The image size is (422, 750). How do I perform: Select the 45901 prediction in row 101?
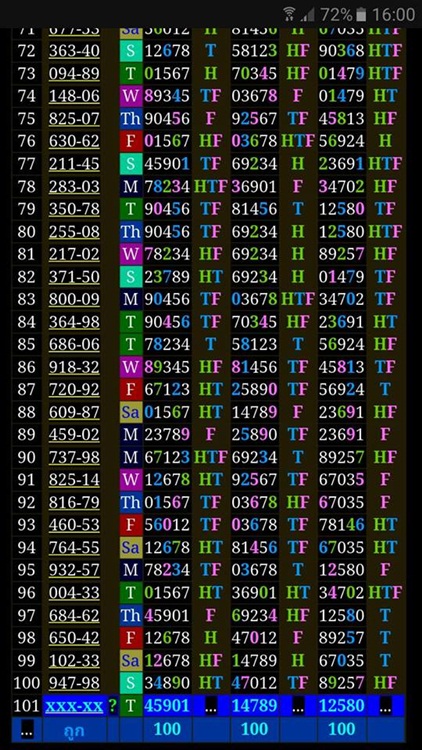(x=167, y=706)
